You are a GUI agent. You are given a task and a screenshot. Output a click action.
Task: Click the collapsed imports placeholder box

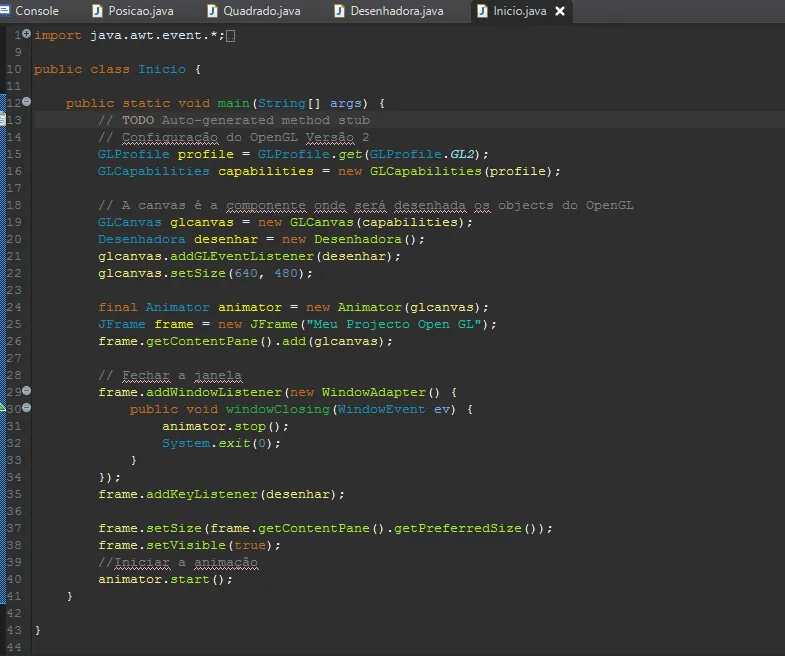pyautogui.click(x=231, y=36)
